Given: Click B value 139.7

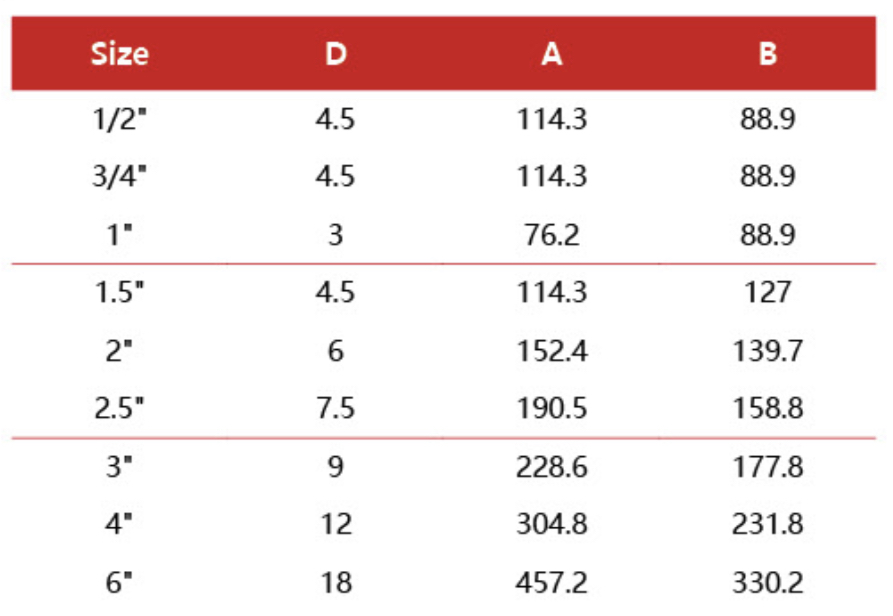Looking at the screenshot, I should (768, 351).
